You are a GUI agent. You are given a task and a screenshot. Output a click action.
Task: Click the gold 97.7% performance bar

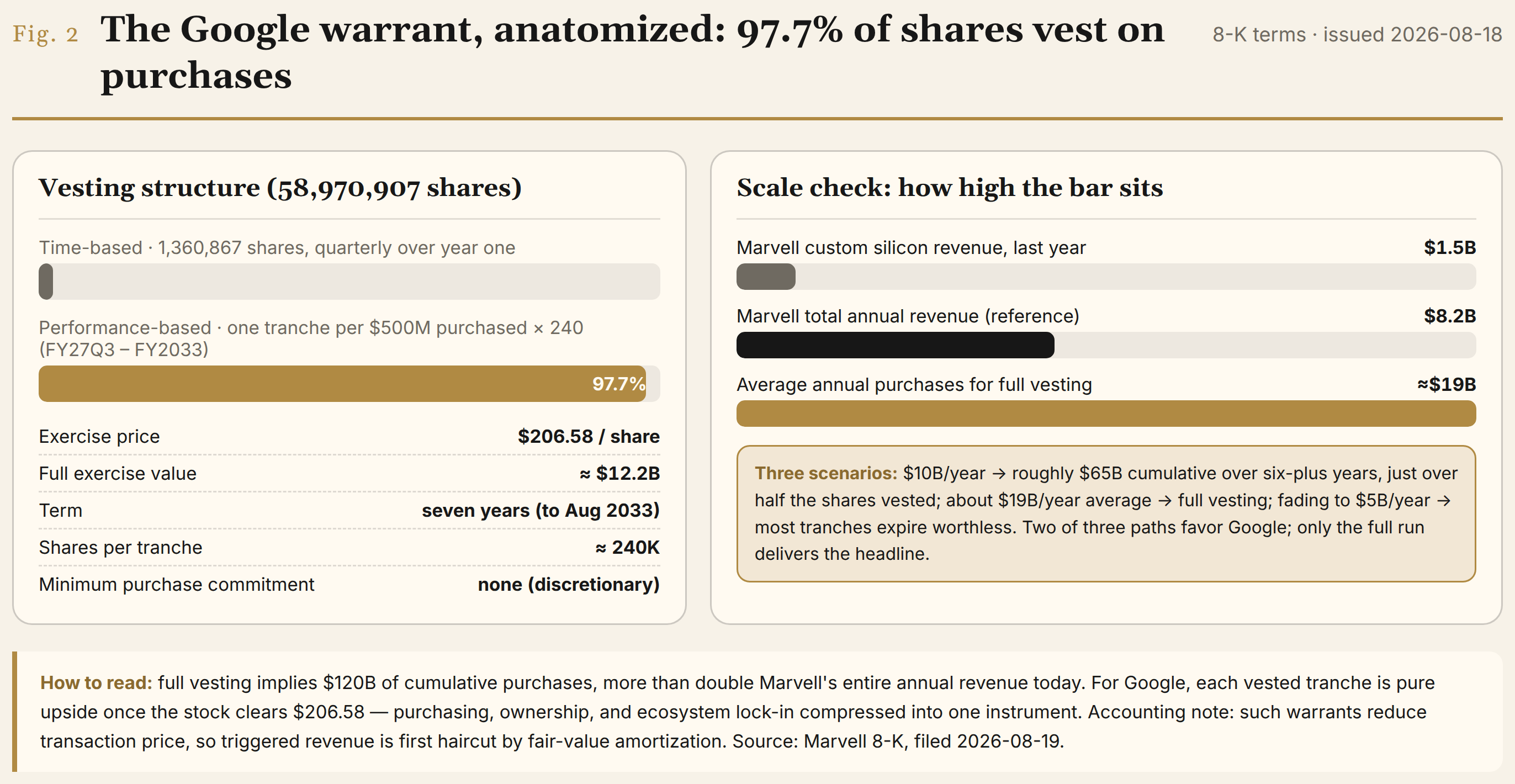coord(342,384)
